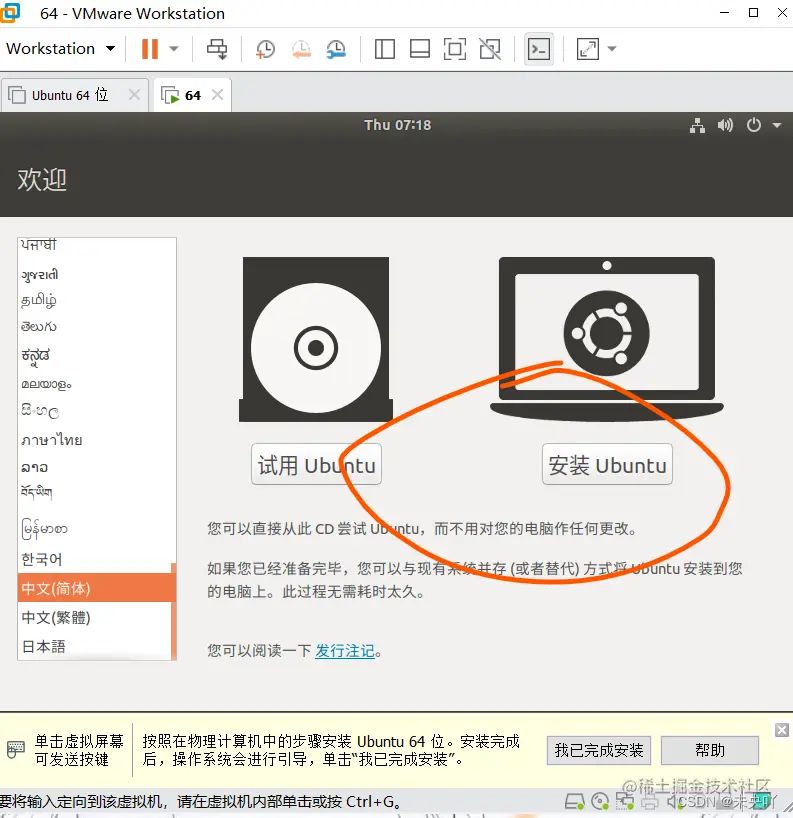Viewport: 793px width, 818px height.
Task: Close the 64 VM tab
Action: [x=218, y=94]
